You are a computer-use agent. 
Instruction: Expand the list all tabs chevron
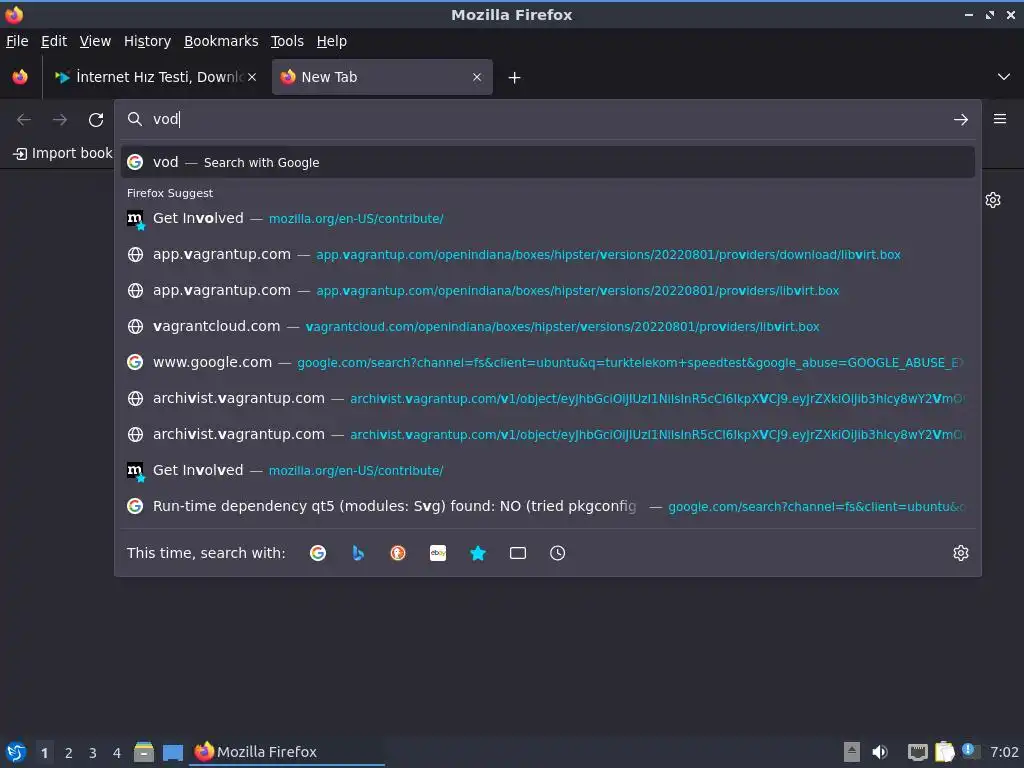(1004, 77)
